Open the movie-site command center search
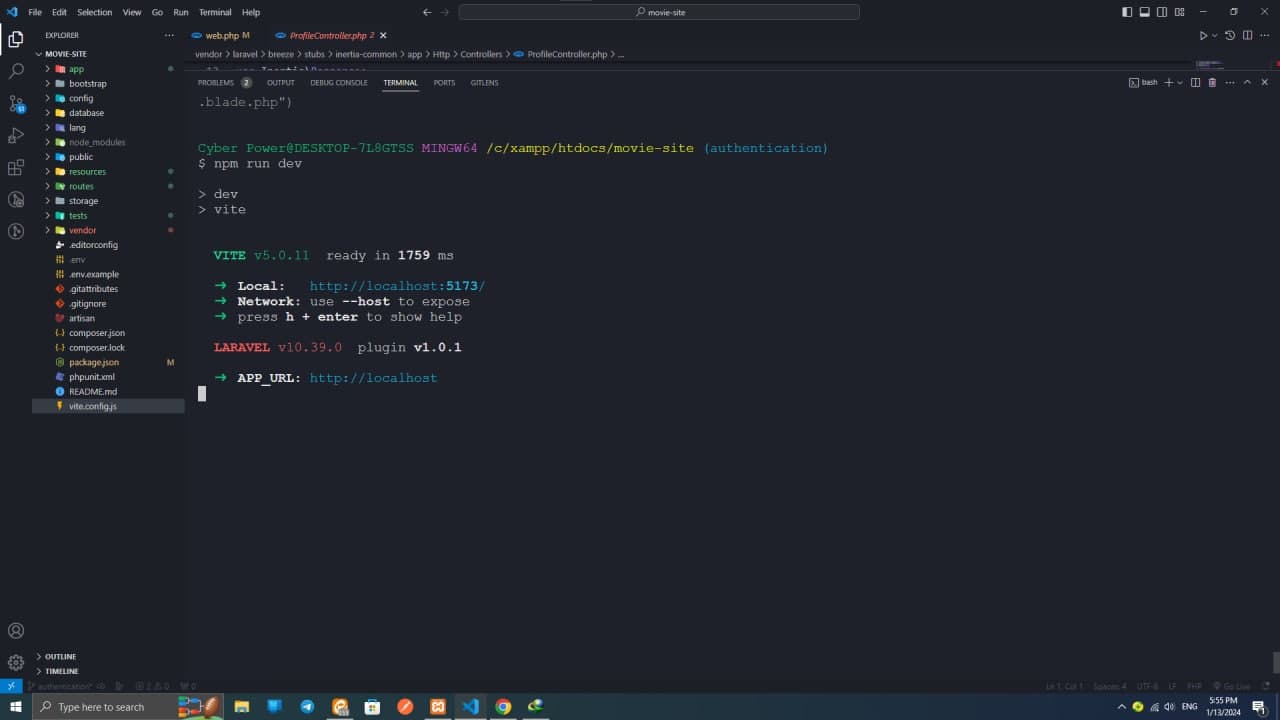The width and height of the screenshot is (1280, 720). point(659,12)
